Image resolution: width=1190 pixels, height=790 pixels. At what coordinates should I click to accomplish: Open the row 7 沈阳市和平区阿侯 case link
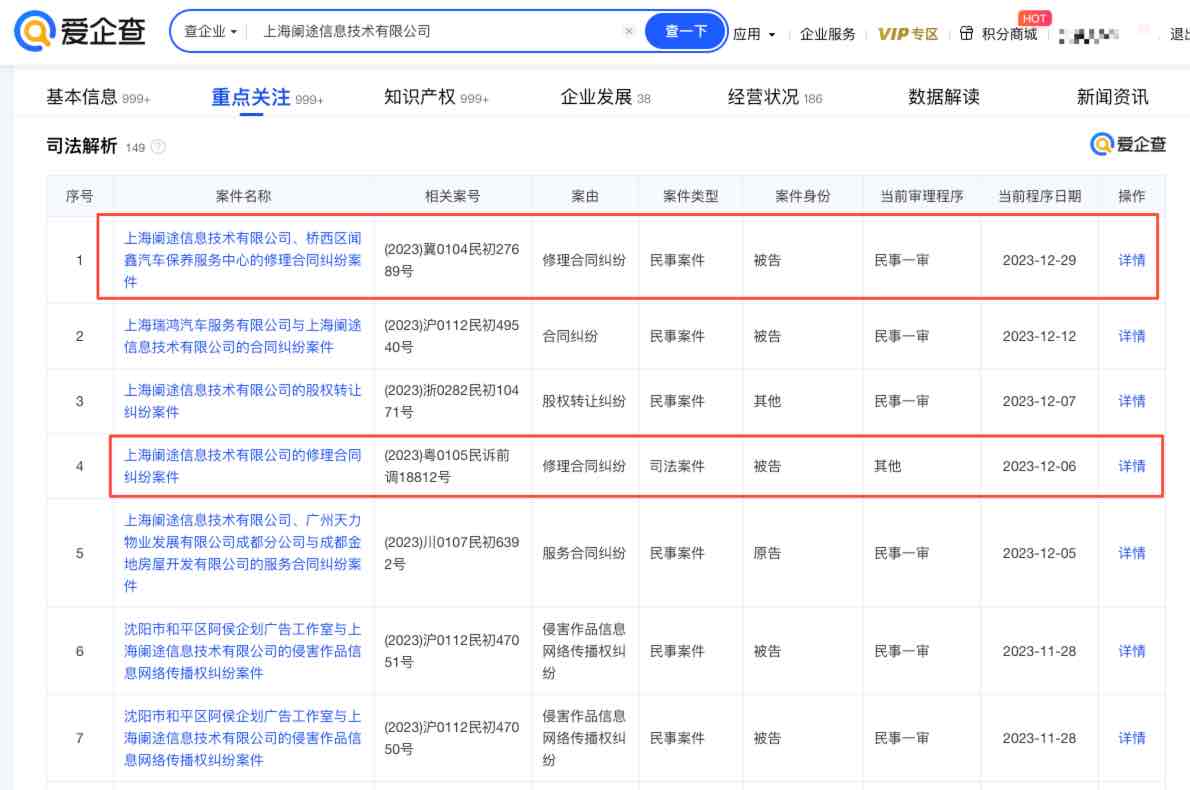click(243, 738)
